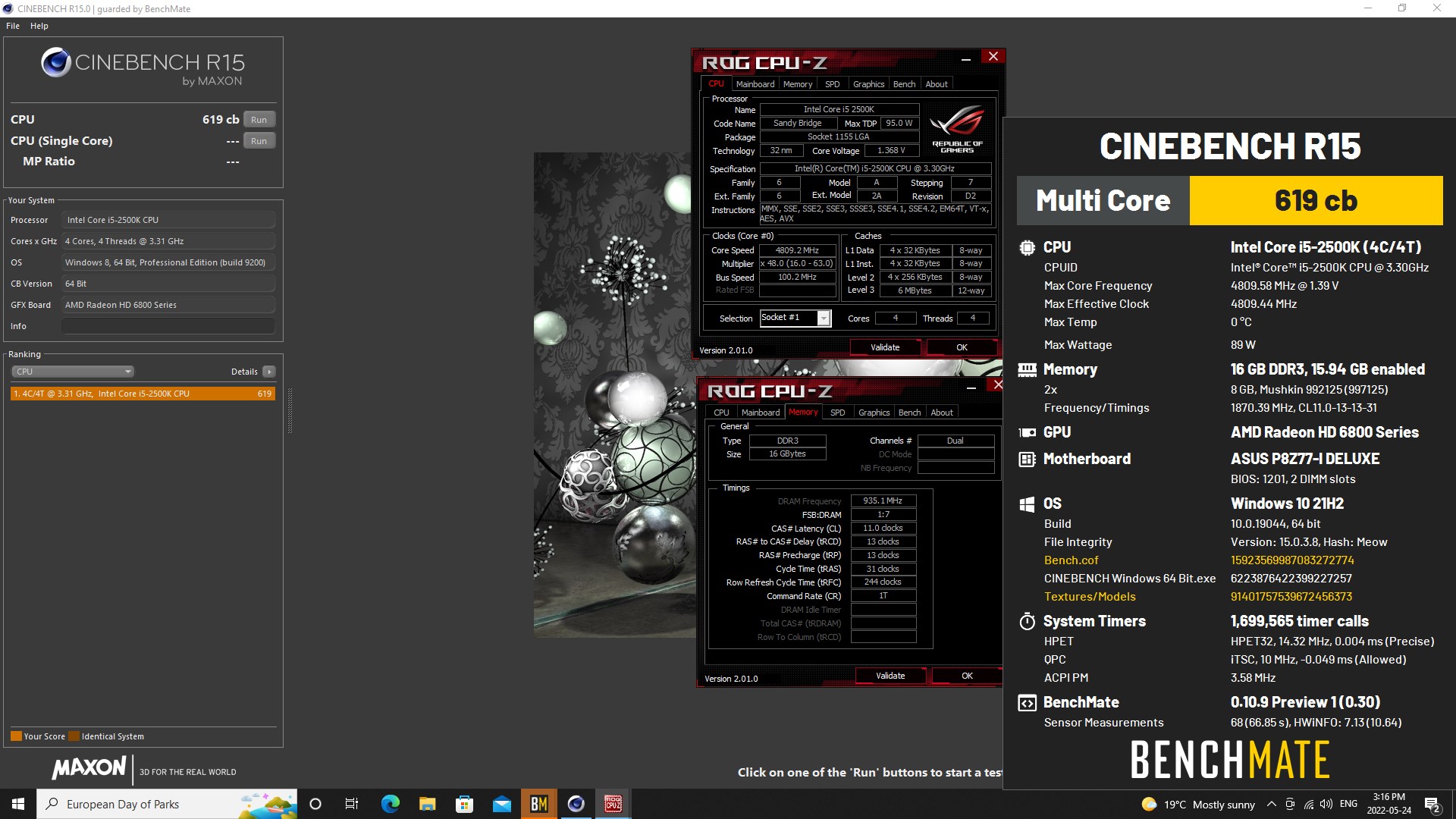This screenshot has height=819, width=1456.
Task: Click the empty Info input field
Action: pyautogui.click(x=168, y=326)
